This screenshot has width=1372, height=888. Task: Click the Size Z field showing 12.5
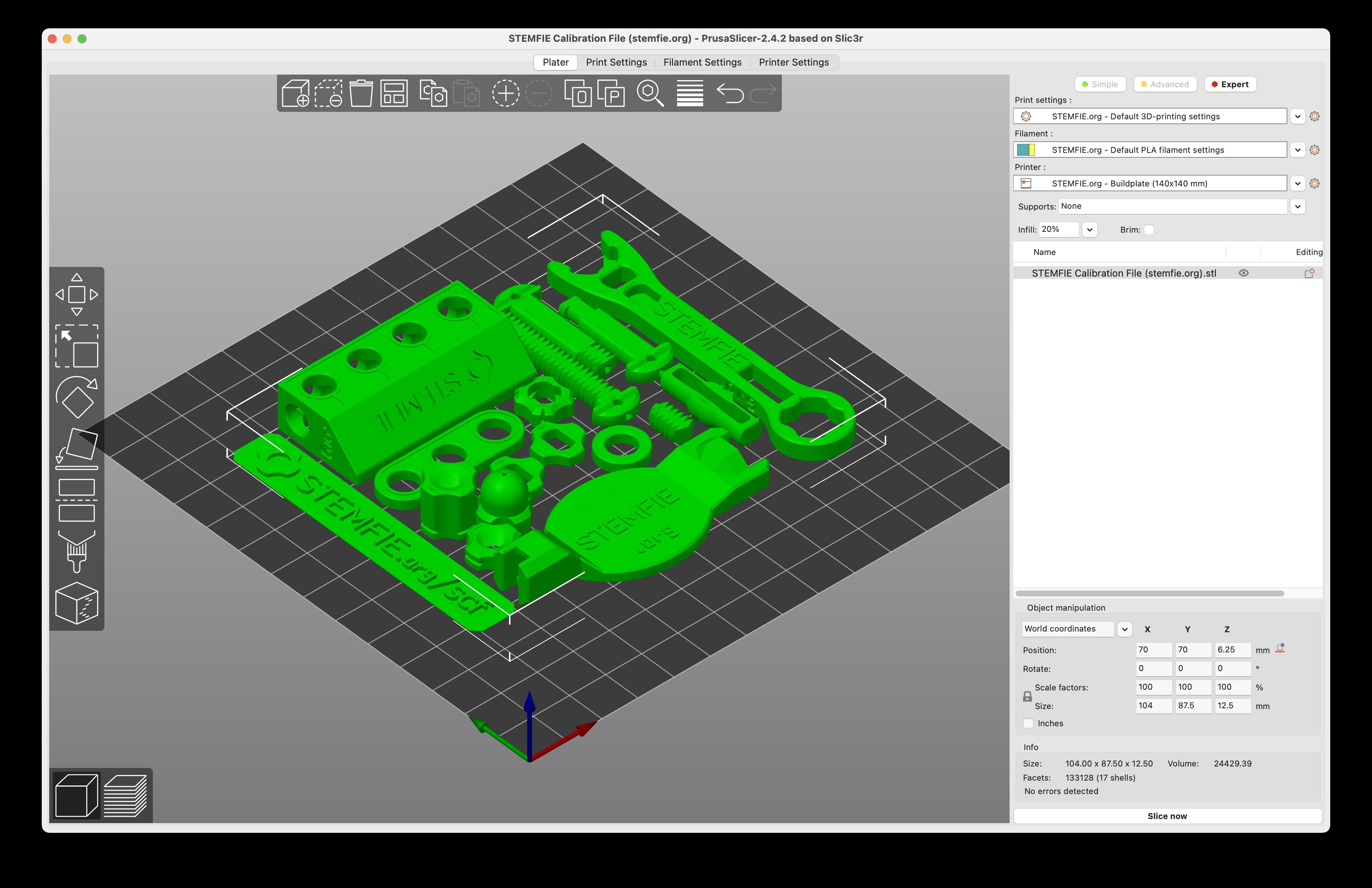[1233, 705]
